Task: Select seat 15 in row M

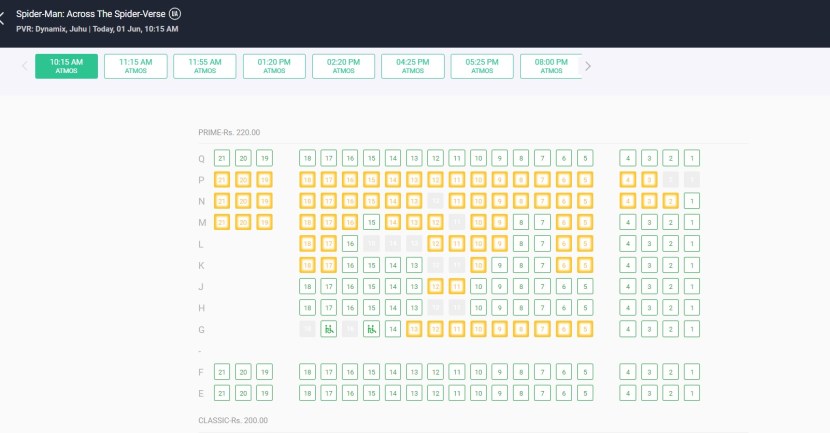Action: click(371, 222)
